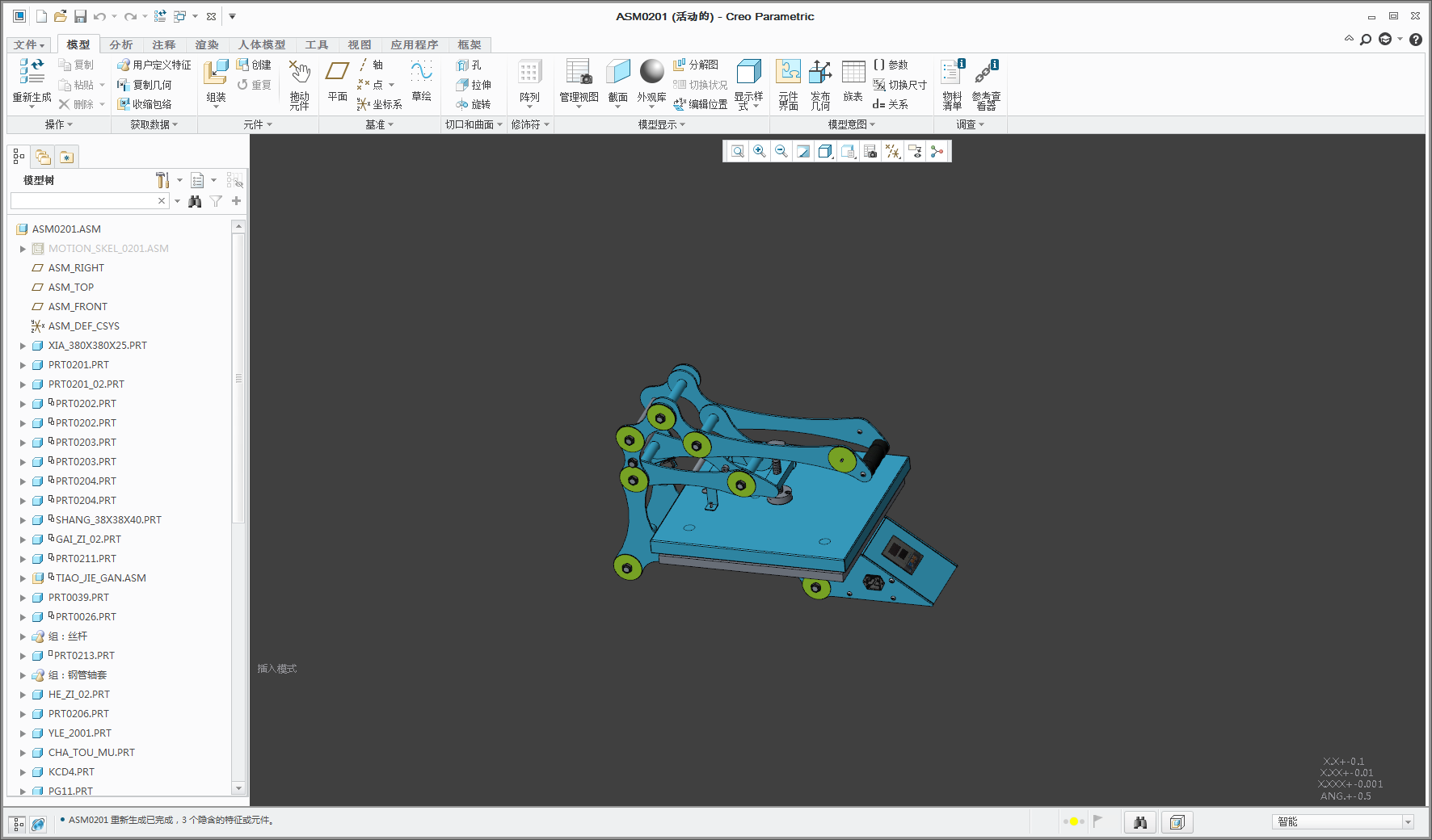Switch to the 应用程序 ribbon tab
Image resolution: width=1432 pixels, height=840 pixels.
[x=415, y=45]
